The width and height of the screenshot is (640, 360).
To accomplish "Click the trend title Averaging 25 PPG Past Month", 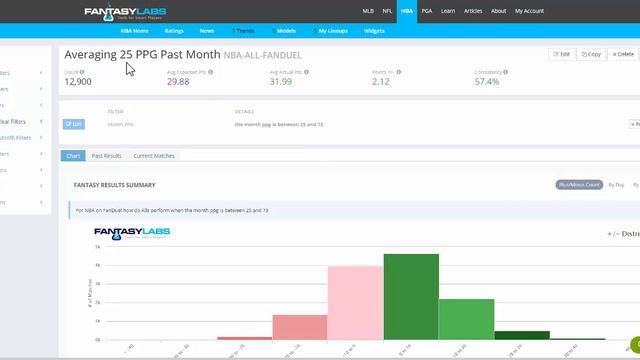I will 142,54.
